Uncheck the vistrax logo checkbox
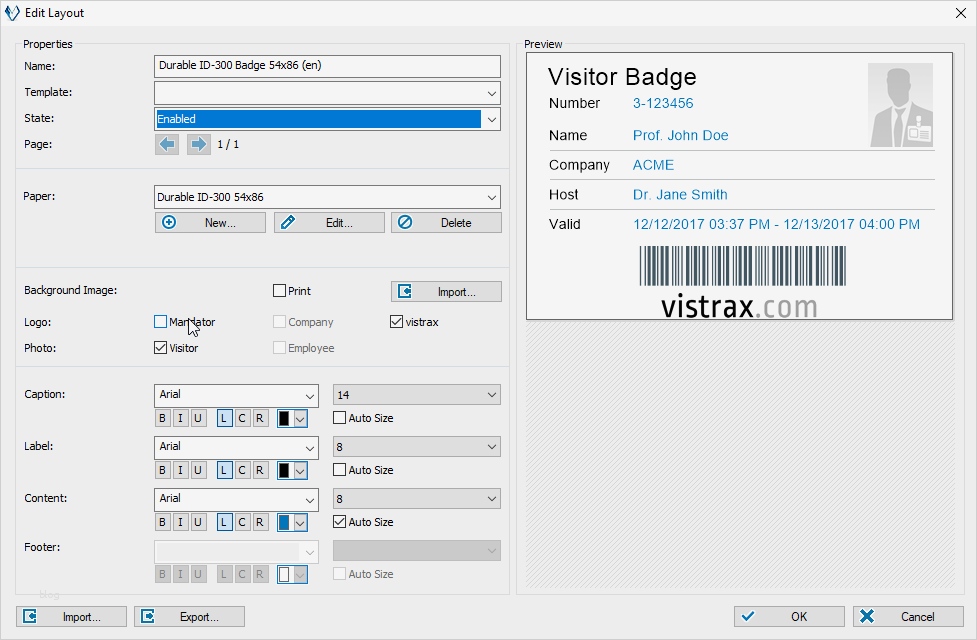 [396, 322]
